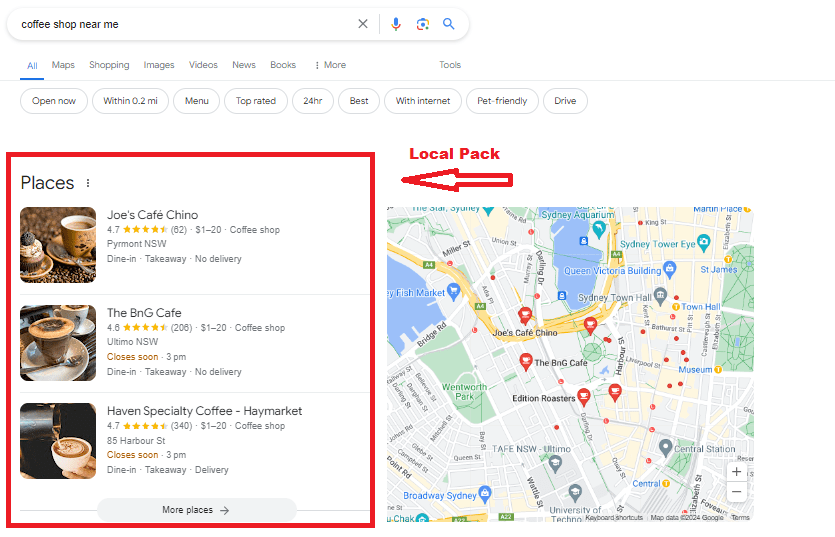
Task: Switch to the Books tab
Action: pyautogui.click(x=283, y=65)
